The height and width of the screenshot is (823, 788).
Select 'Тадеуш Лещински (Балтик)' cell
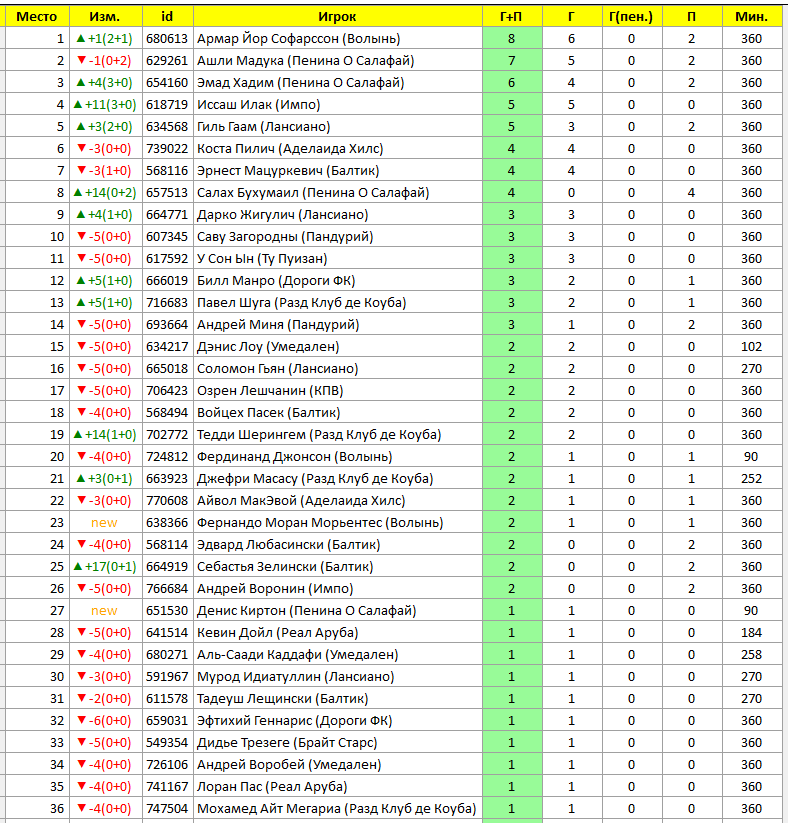coord(338,699)
